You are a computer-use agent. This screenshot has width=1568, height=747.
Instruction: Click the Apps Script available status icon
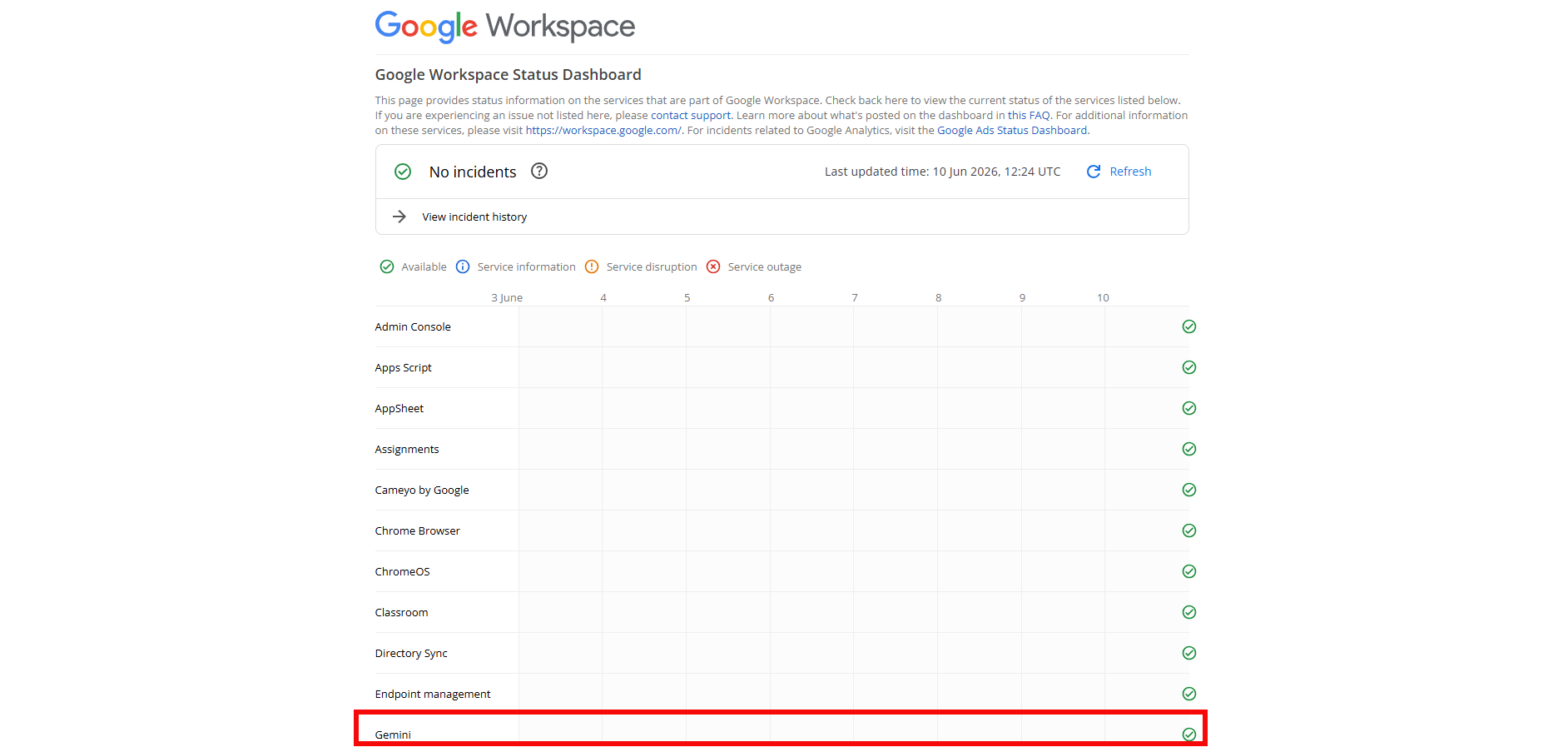point(1189,367)
